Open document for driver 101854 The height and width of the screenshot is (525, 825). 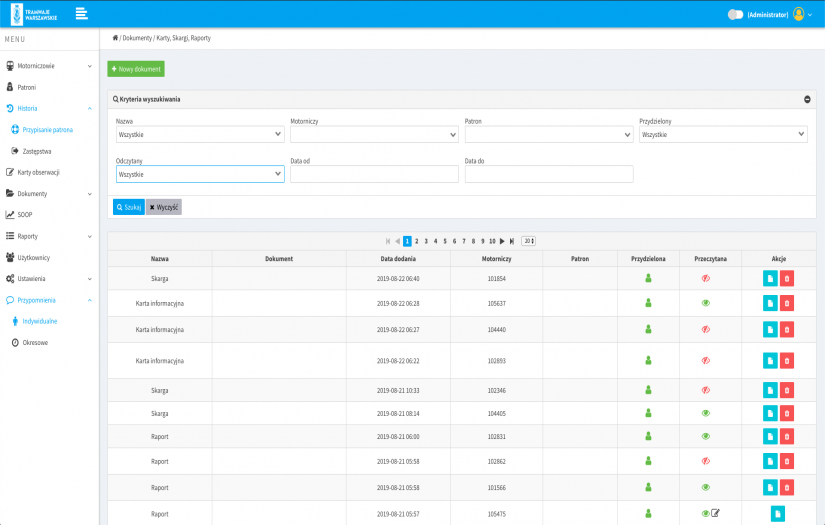[x=770, y=279]
